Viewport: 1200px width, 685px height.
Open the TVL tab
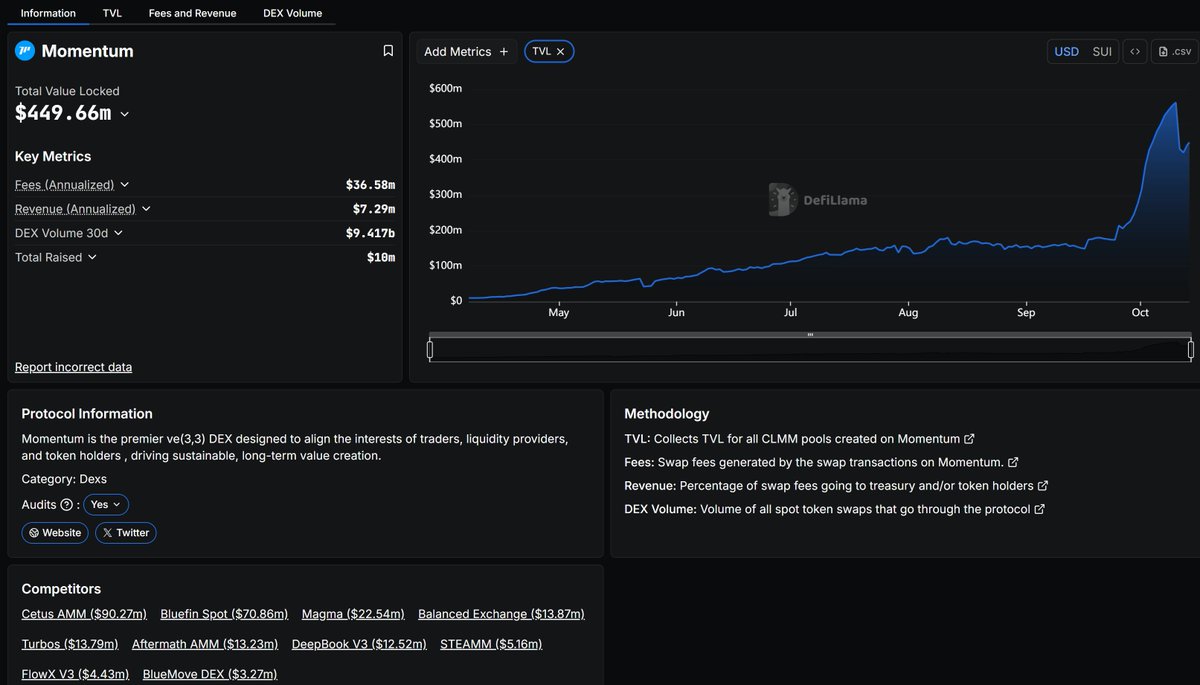click(x=112, y=13)
